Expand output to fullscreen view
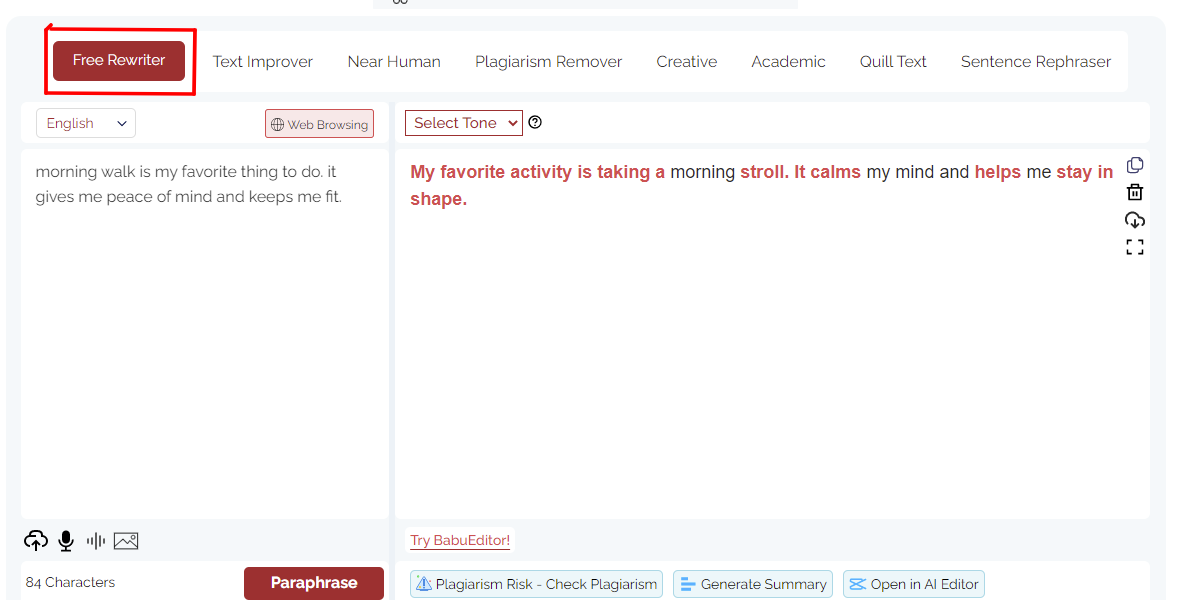This screenshot has height=600, width=1196. tap(1134, 247)
